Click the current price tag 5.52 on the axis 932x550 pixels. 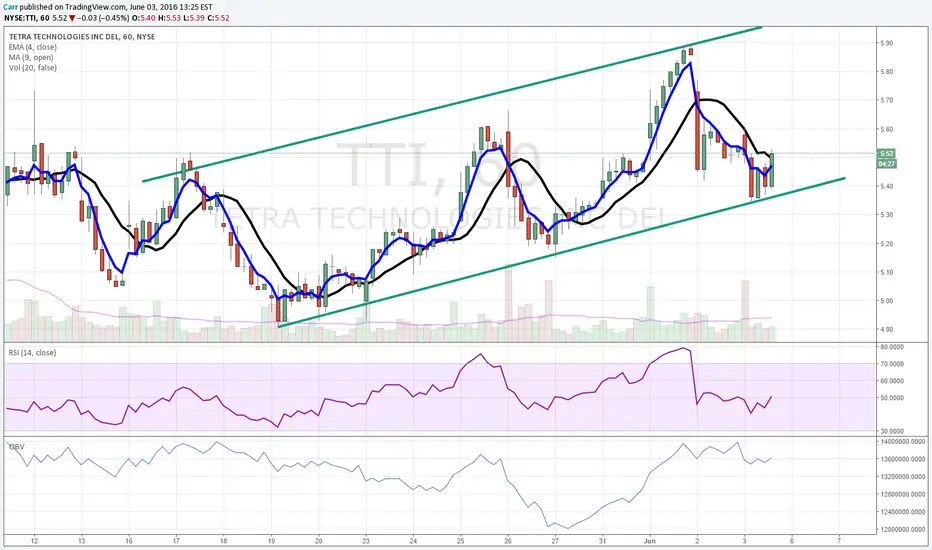point(887,153)
